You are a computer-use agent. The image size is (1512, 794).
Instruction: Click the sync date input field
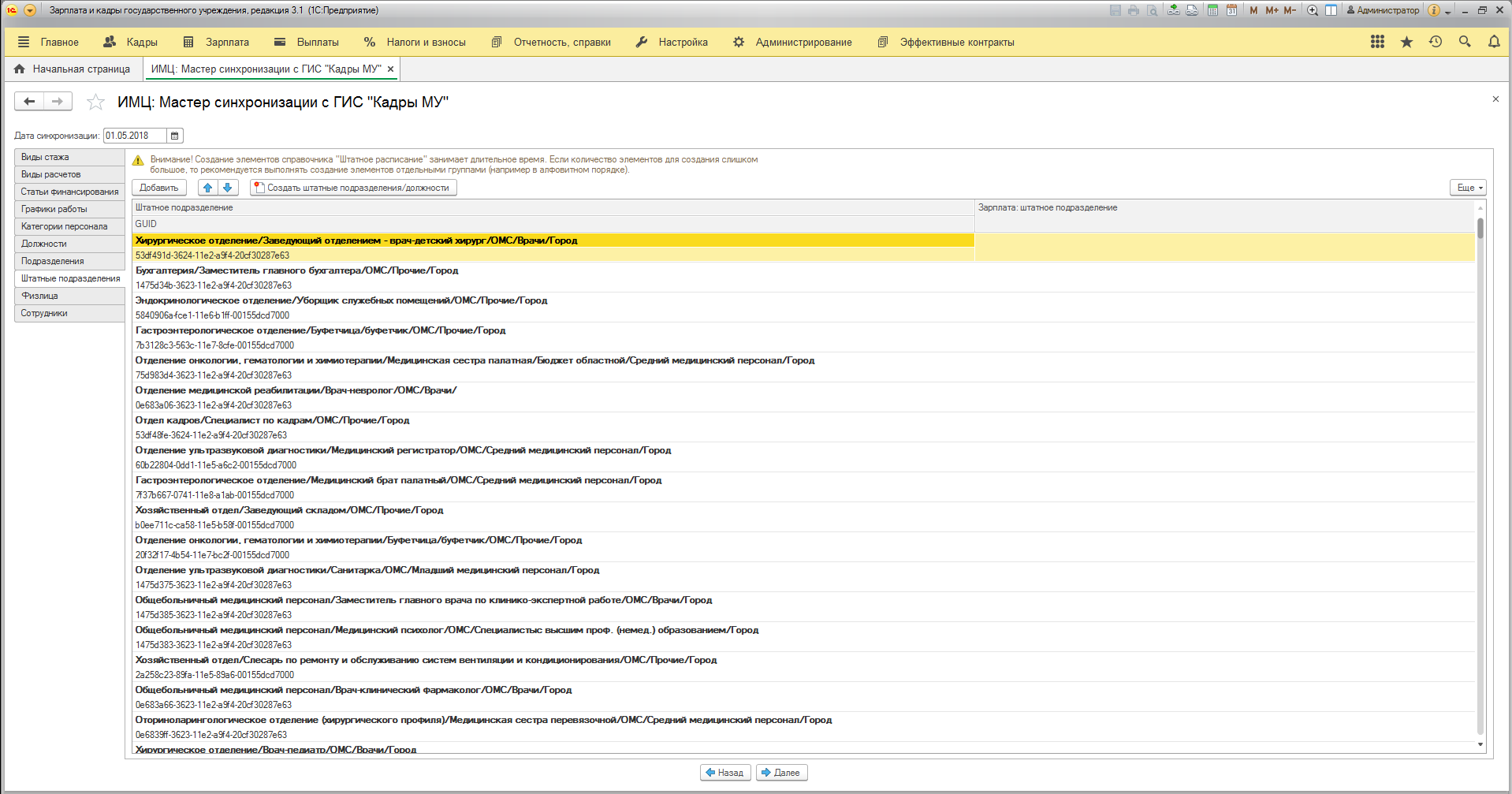(x=134, y=136)
